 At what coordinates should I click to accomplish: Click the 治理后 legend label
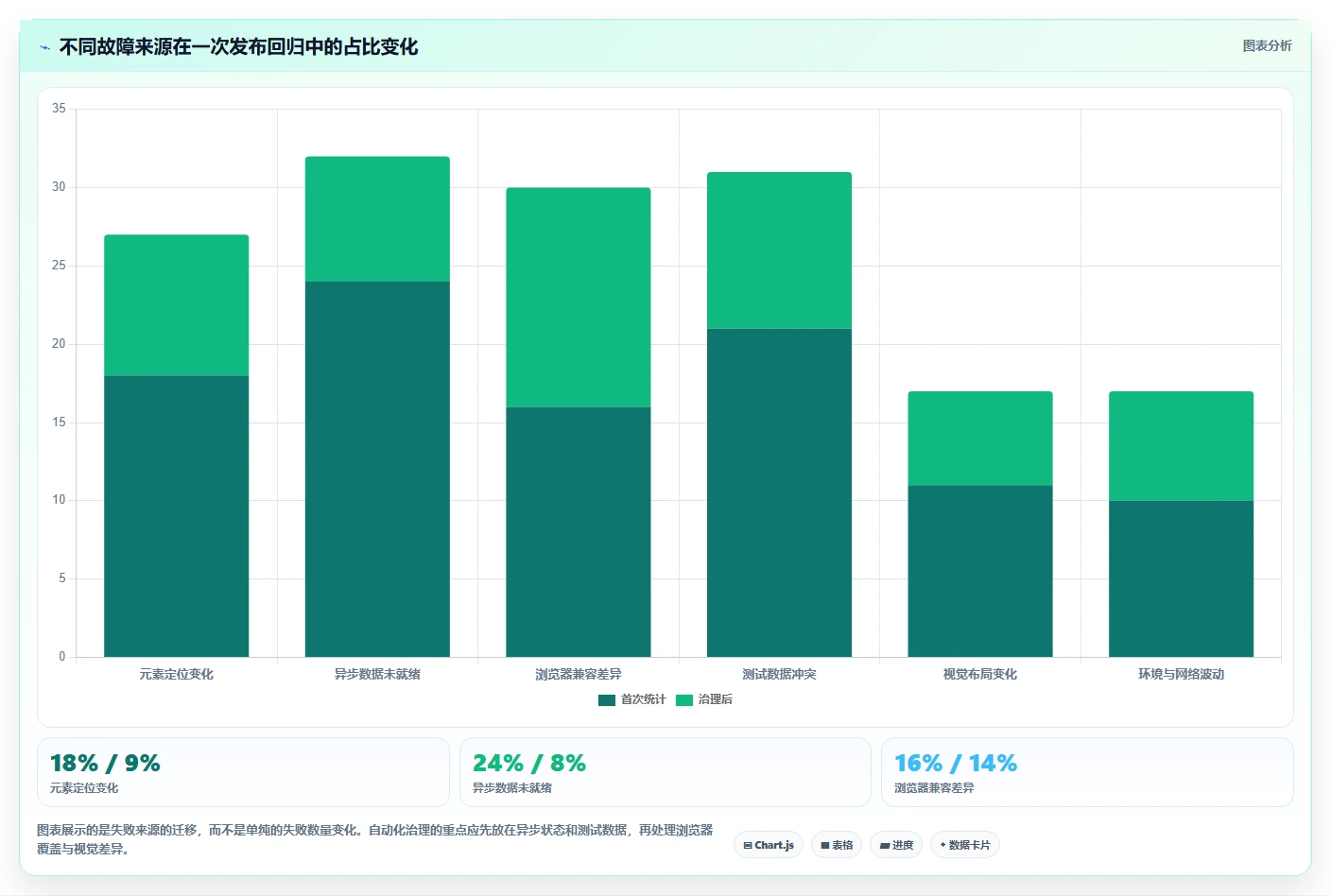pyautogui.click(x=716, y=699)
